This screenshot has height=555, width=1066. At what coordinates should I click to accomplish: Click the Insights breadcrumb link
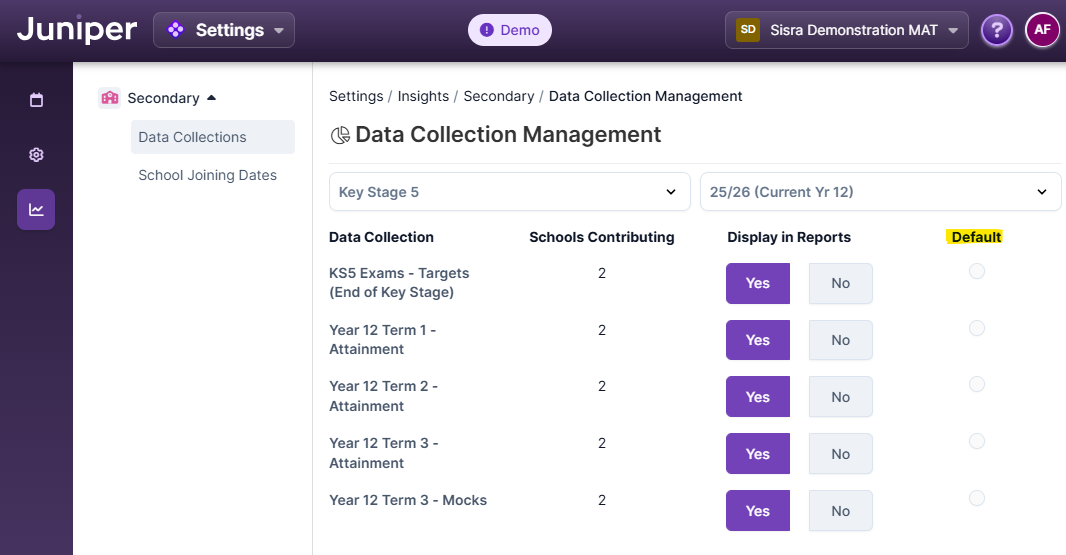(423, 97)
